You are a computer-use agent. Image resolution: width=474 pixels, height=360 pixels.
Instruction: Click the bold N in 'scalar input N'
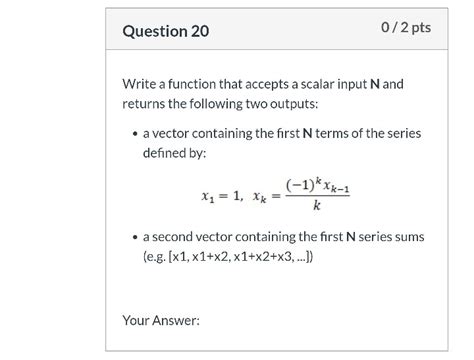375,84
